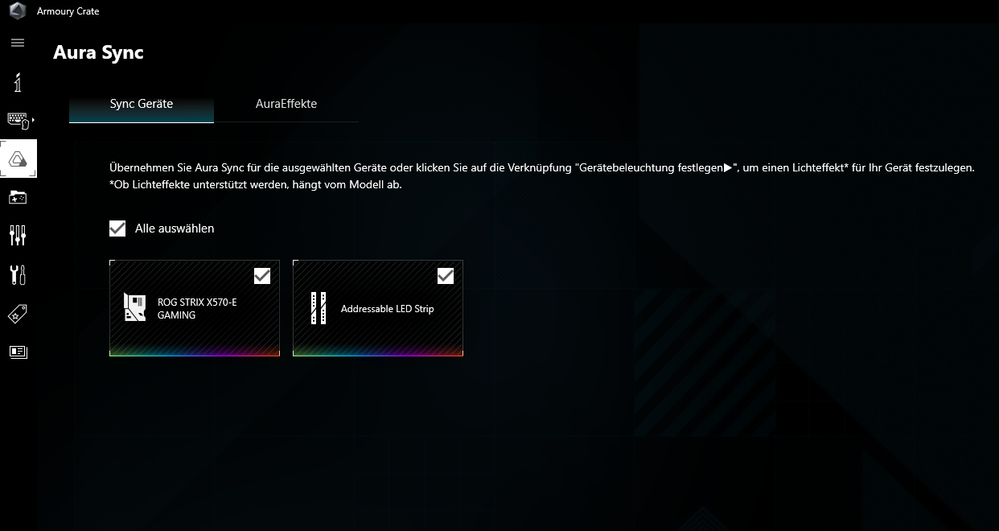Viewport: 999px width, 531px height.
Task: Click the Addressable LED Strip label
Action: point(387,309)
